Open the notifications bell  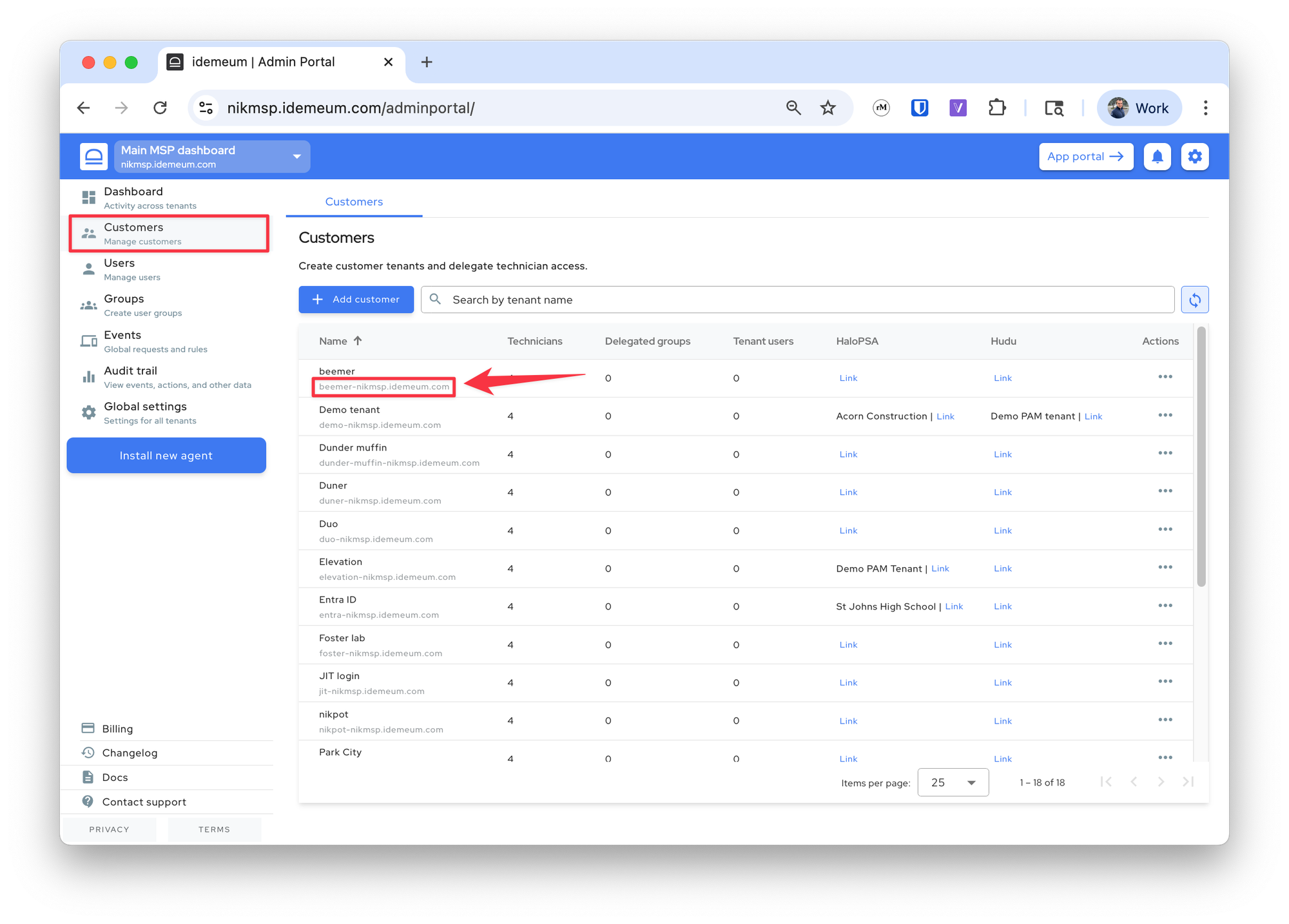(x=1157, y=157)
